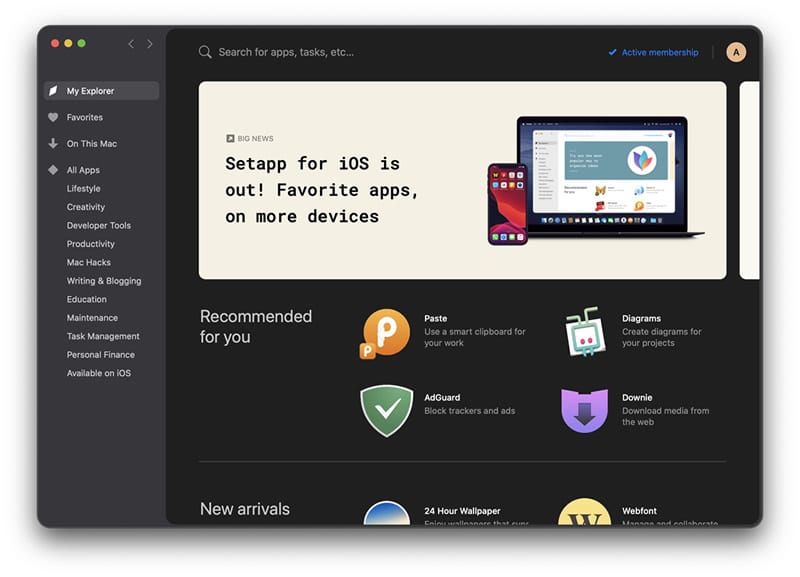Image resolution: width=800 pixels, height=577 pixels.
Task: Click the Favorites heart icon
Action: (x=53, y=117)
